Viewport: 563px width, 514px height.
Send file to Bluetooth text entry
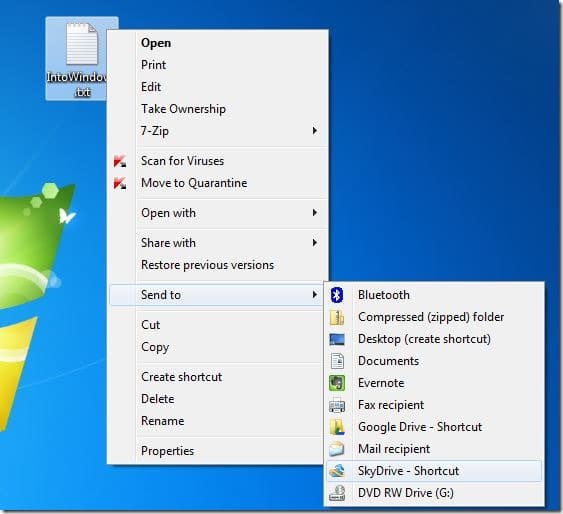click(383, 295)
